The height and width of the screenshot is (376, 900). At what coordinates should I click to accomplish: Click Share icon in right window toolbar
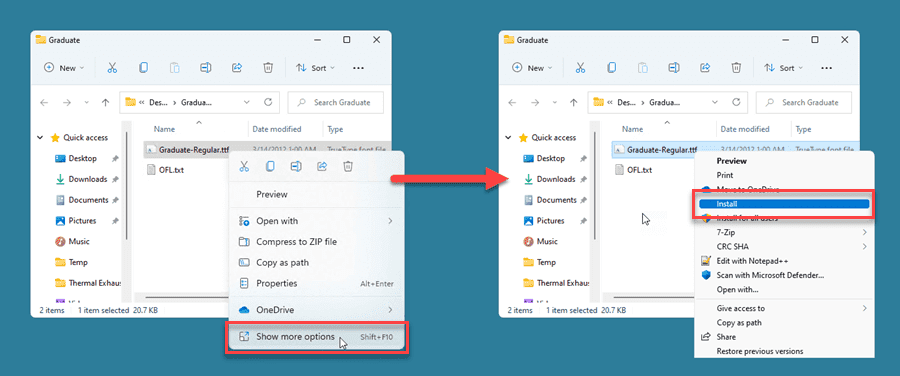tap(705, 68)
